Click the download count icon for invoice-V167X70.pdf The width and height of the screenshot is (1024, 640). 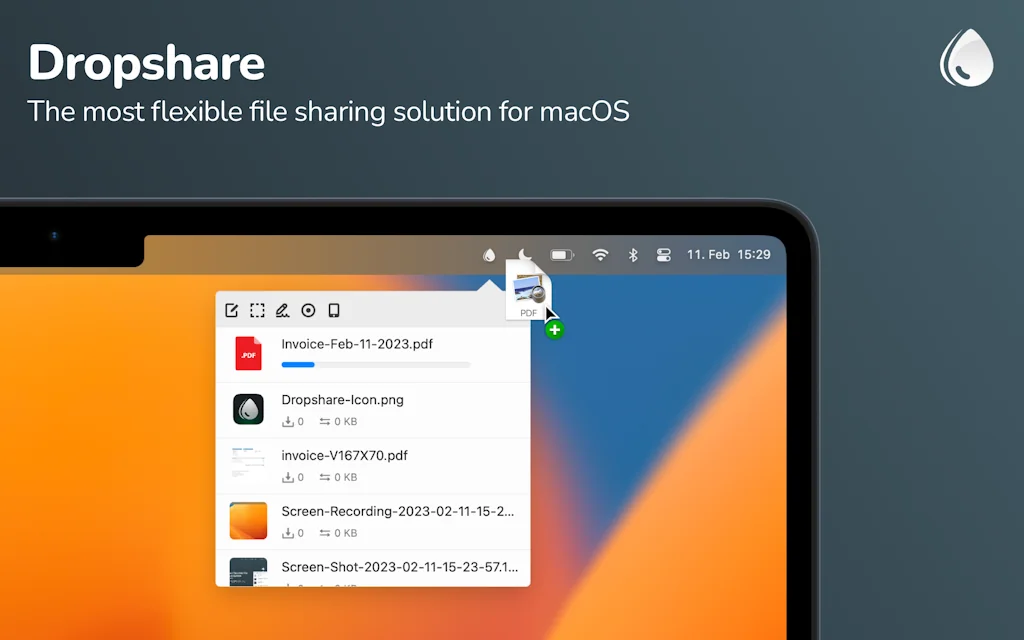287,477
